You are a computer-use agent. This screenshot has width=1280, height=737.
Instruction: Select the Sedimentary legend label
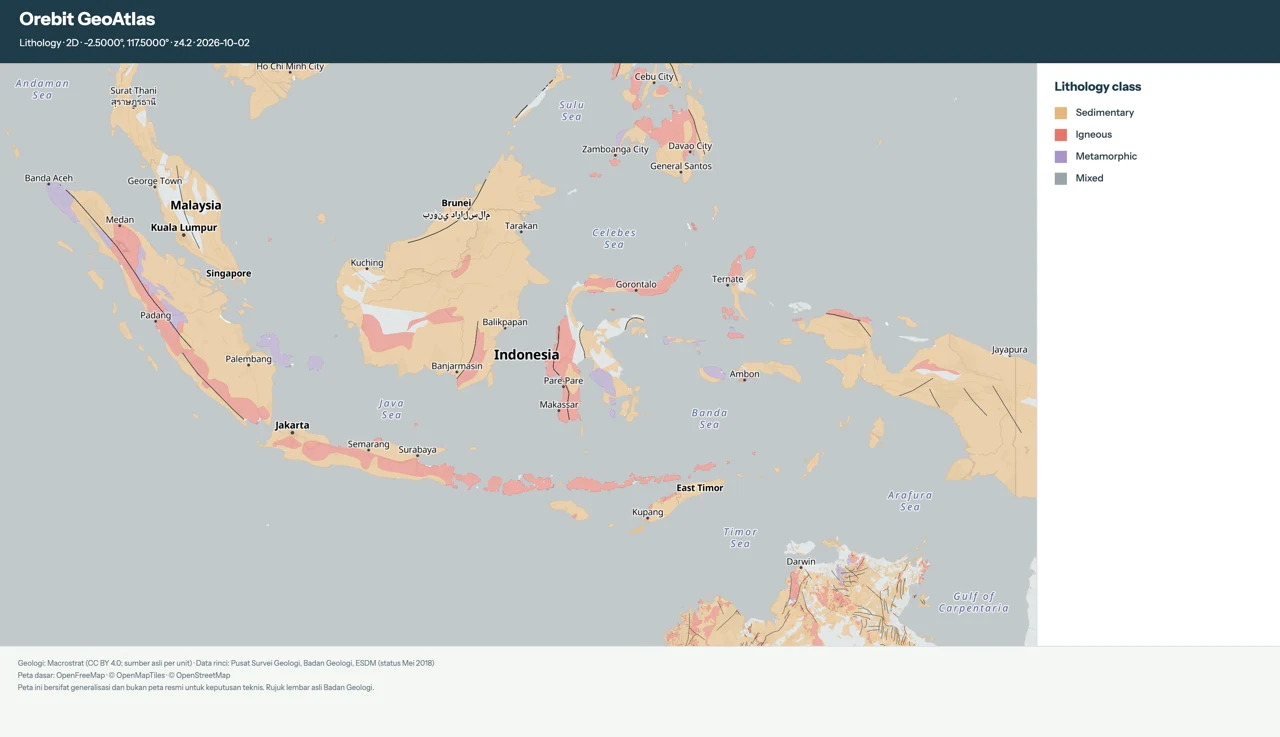click(1105, 113)
